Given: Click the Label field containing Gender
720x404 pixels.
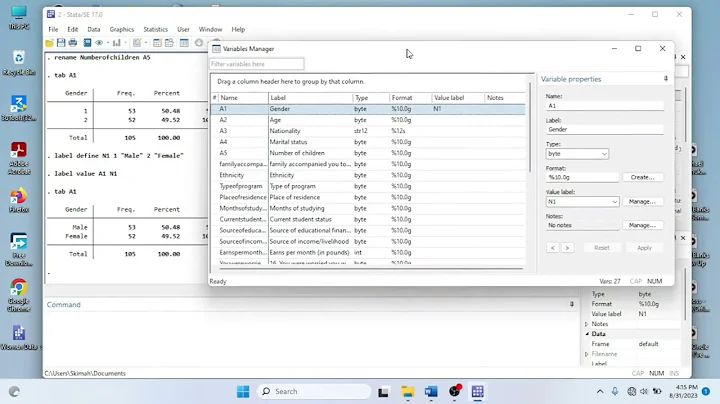Looking at the screenshot, I should (605, 129).
